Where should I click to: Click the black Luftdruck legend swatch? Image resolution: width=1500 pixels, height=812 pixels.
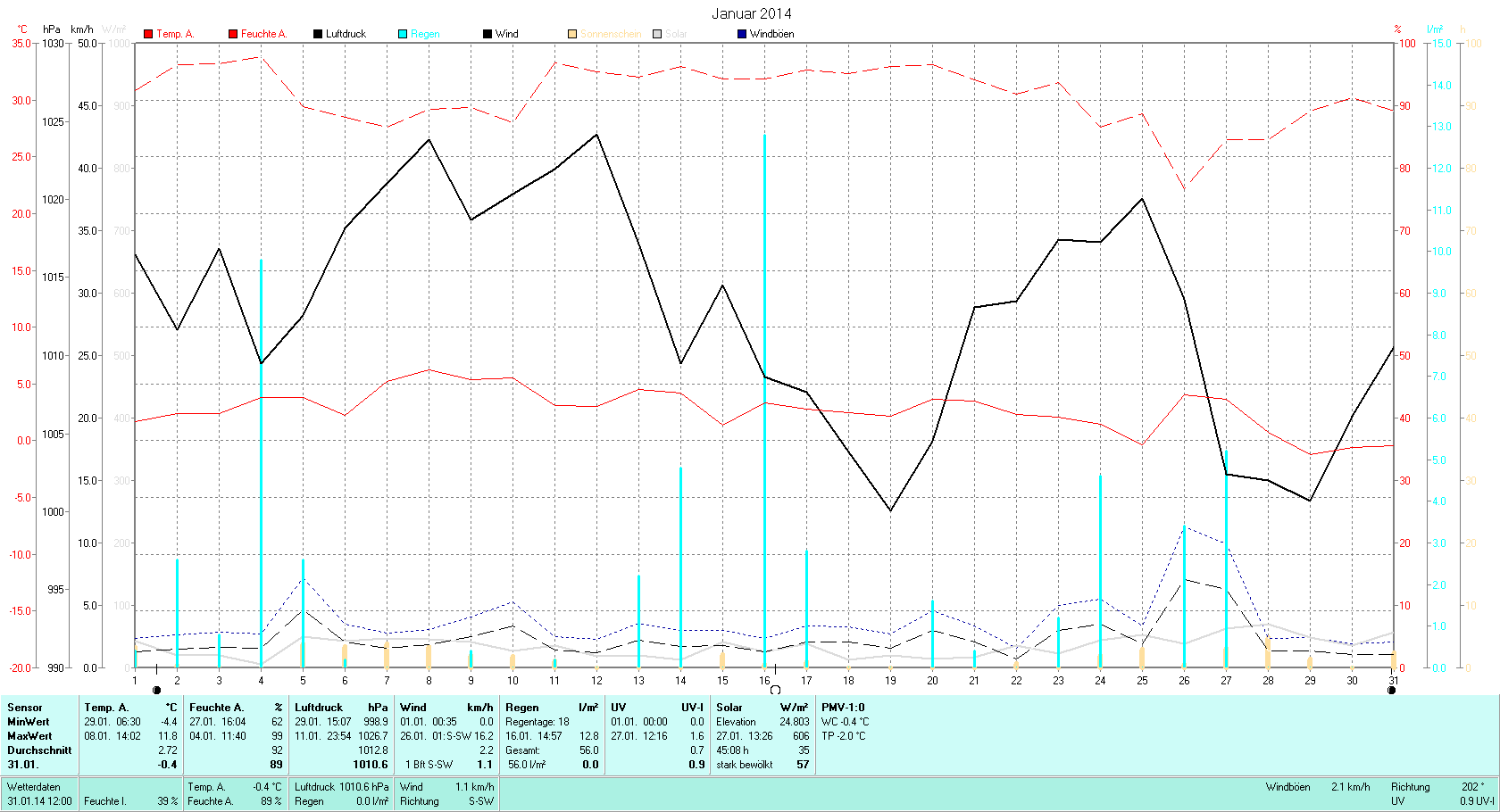point(318,34)
